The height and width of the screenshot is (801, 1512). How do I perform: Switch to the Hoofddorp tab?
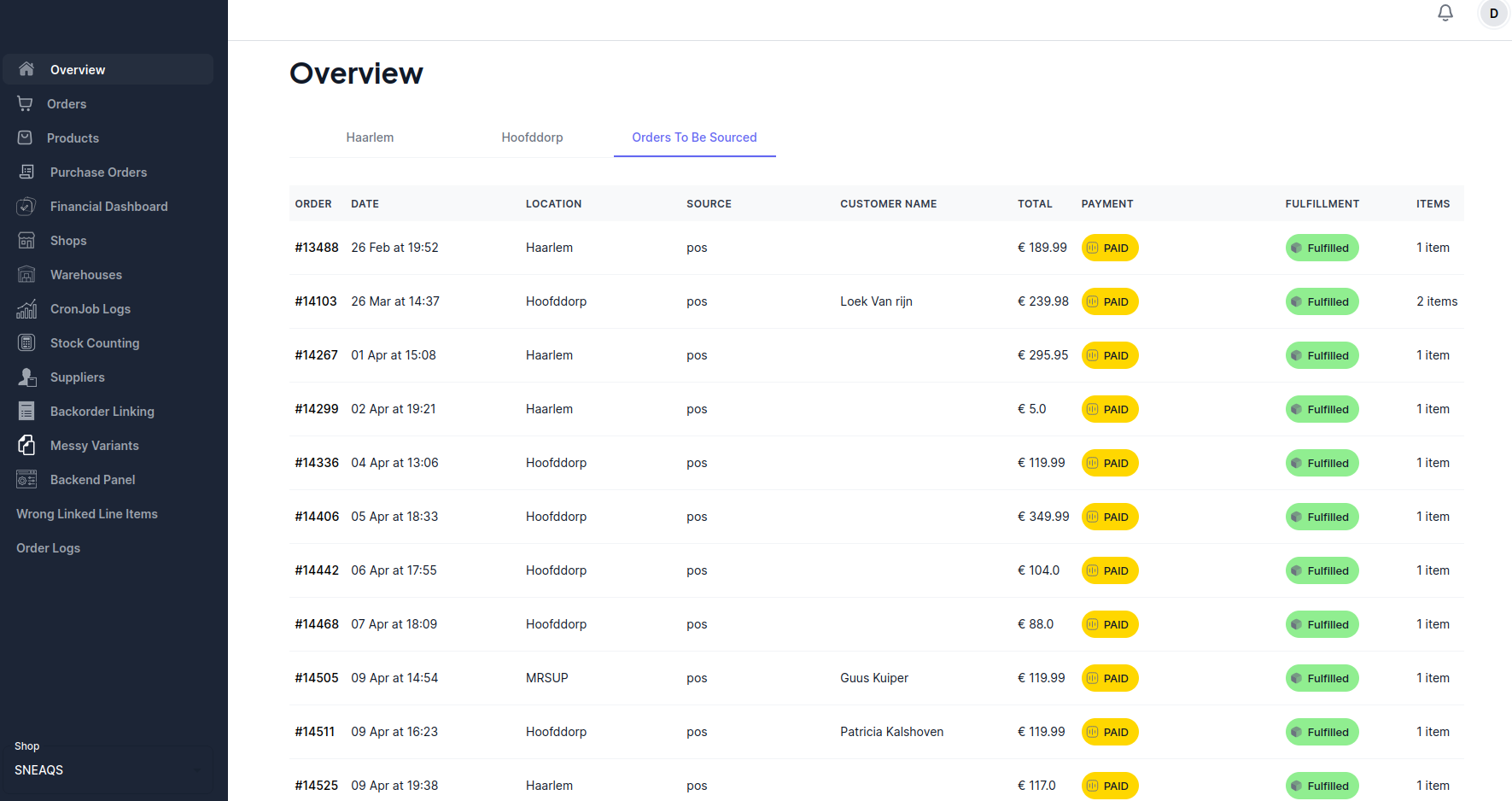tap(532, 137)
